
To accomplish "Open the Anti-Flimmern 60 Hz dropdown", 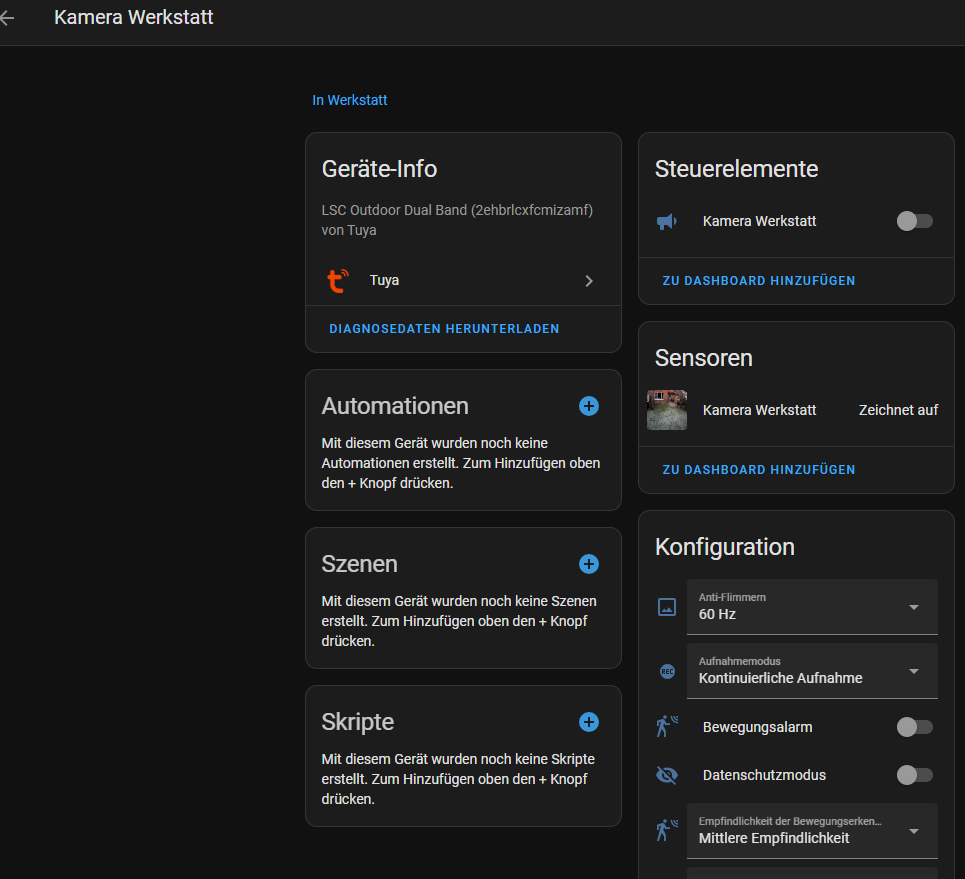I will pyautogui.click(x=812, y=607).
